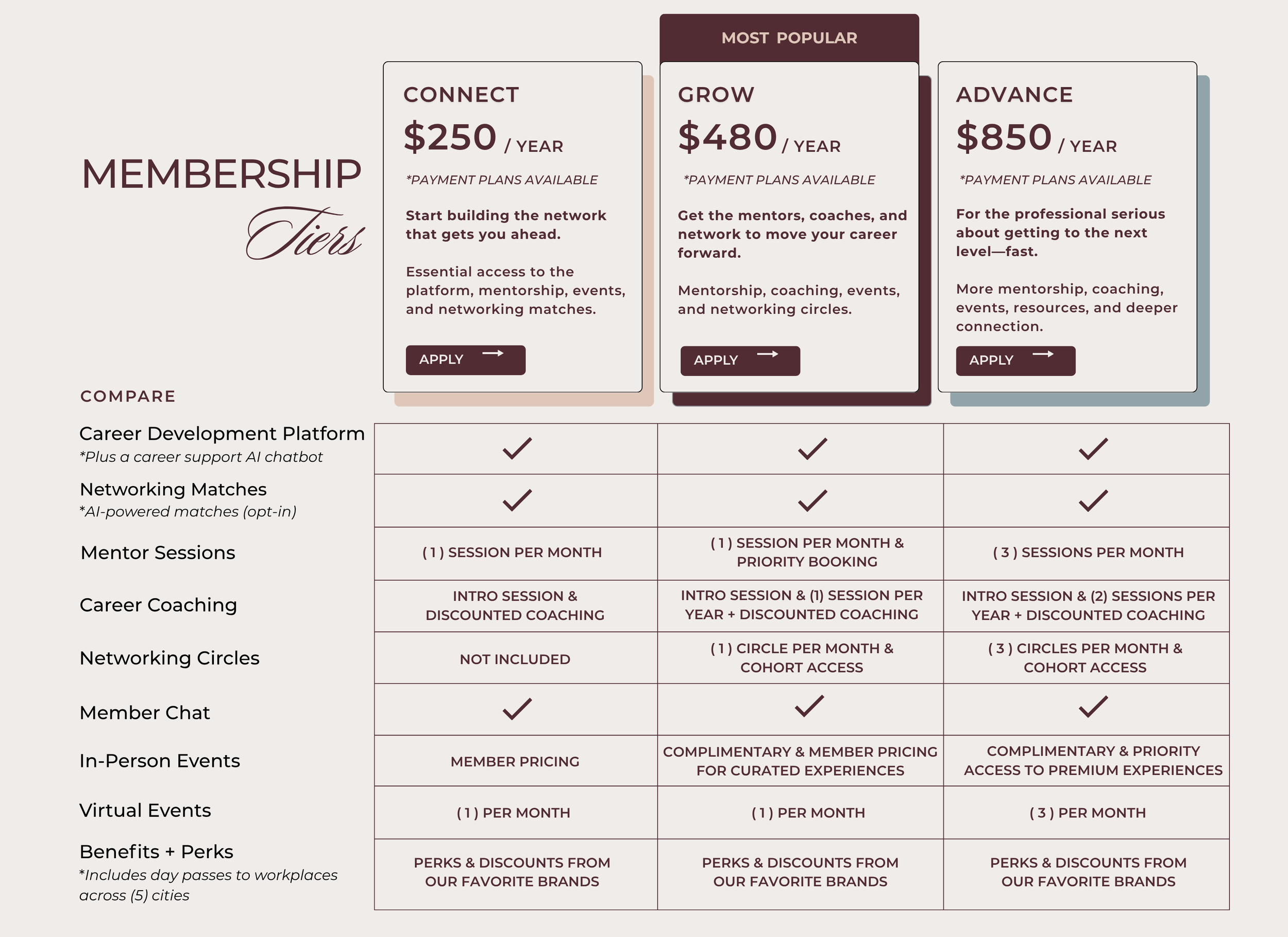1288x937 pixels.
Task: Click the Advance plan heading
Action: point(1014,95)
